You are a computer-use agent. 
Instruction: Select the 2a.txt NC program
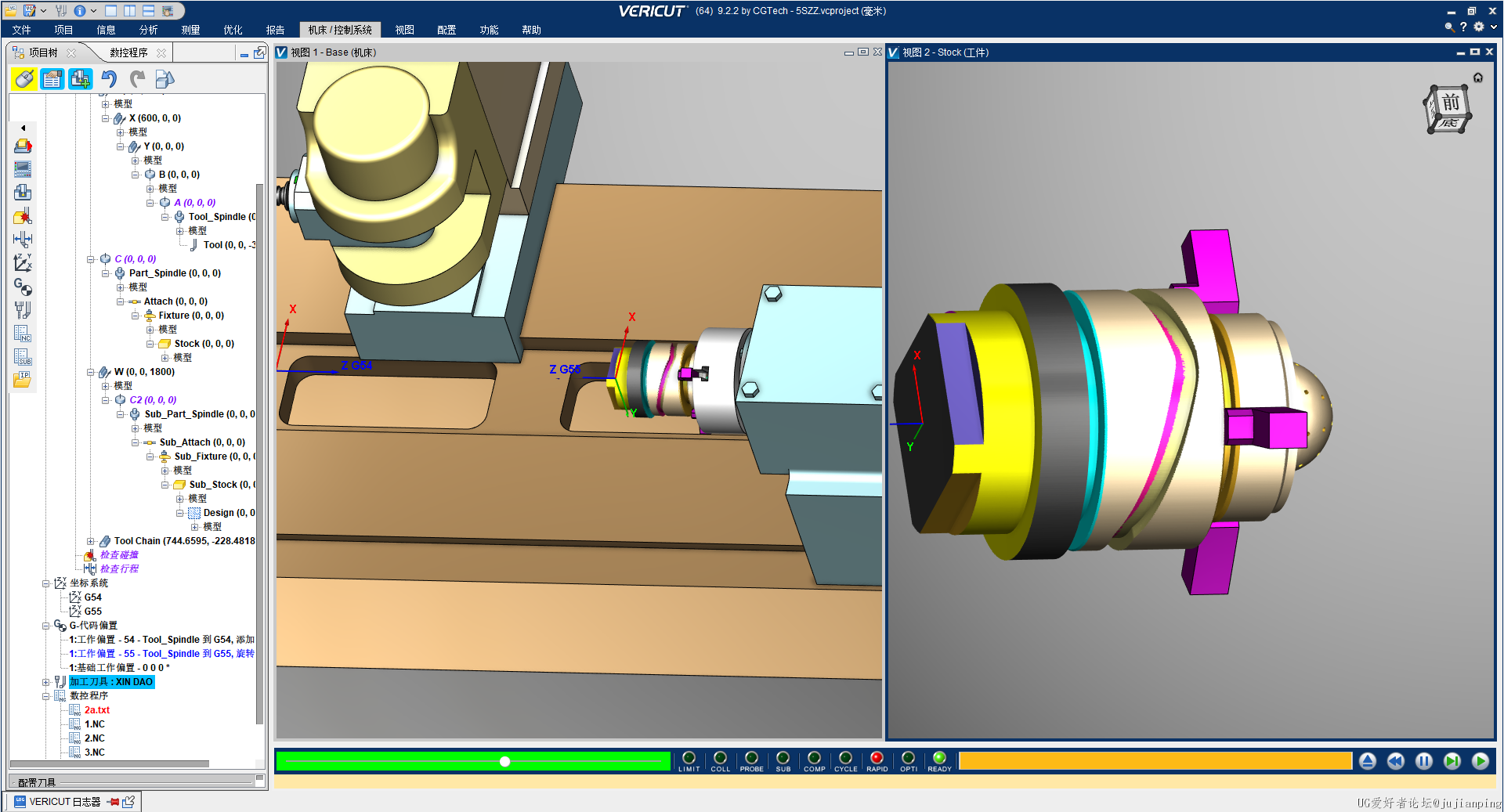97,710
